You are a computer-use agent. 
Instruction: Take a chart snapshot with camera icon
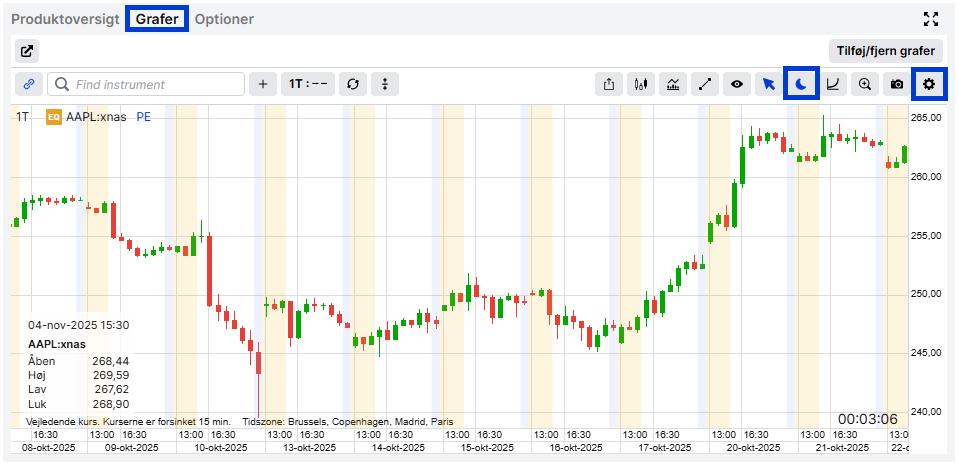coord(897,85)
